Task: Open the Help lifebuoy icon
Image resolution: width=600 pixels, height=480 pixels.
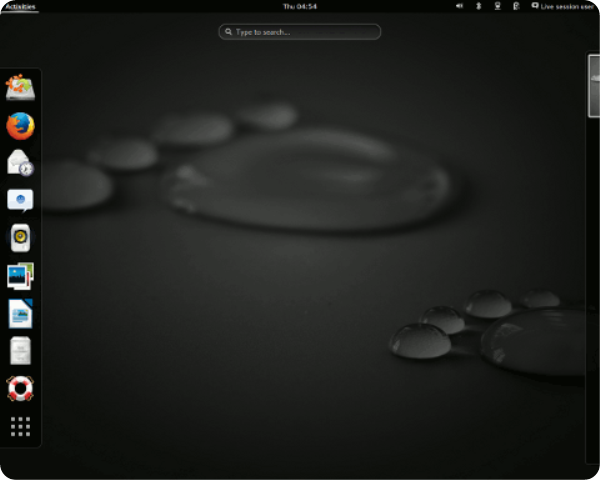Action: 20,389
